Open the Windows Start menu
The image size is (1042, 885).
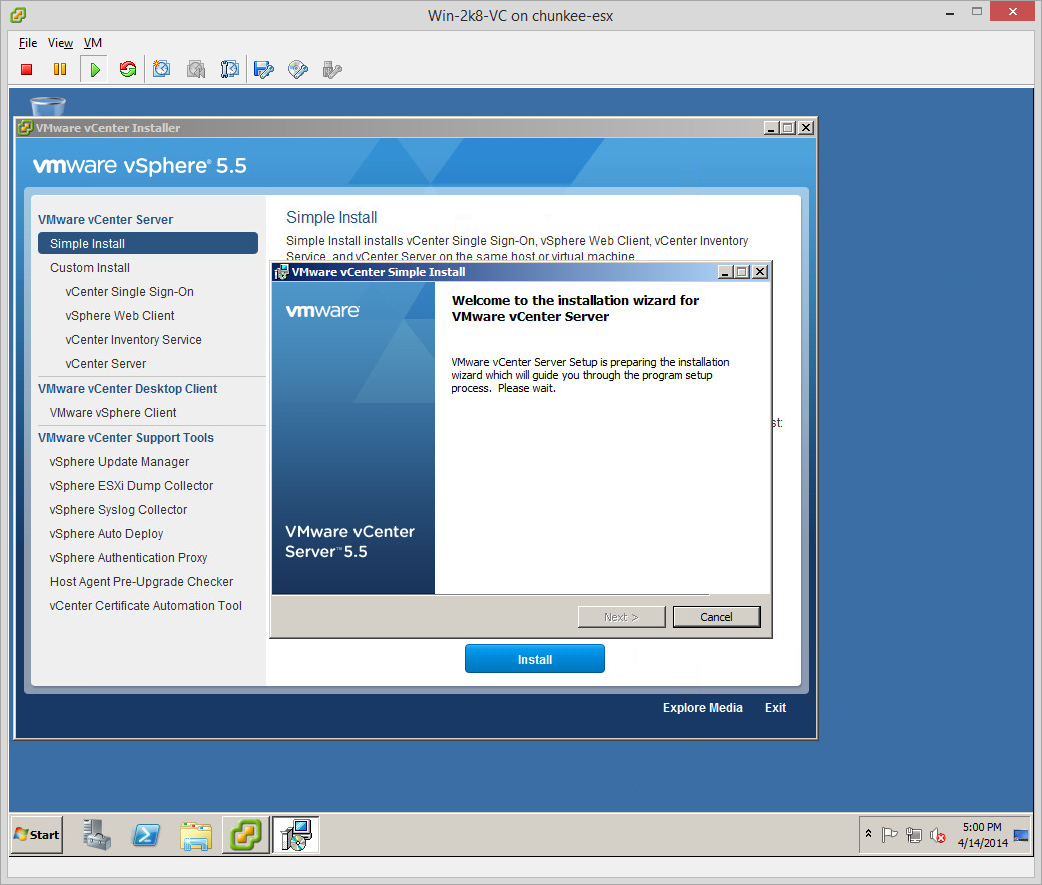[x=37, y=834]
